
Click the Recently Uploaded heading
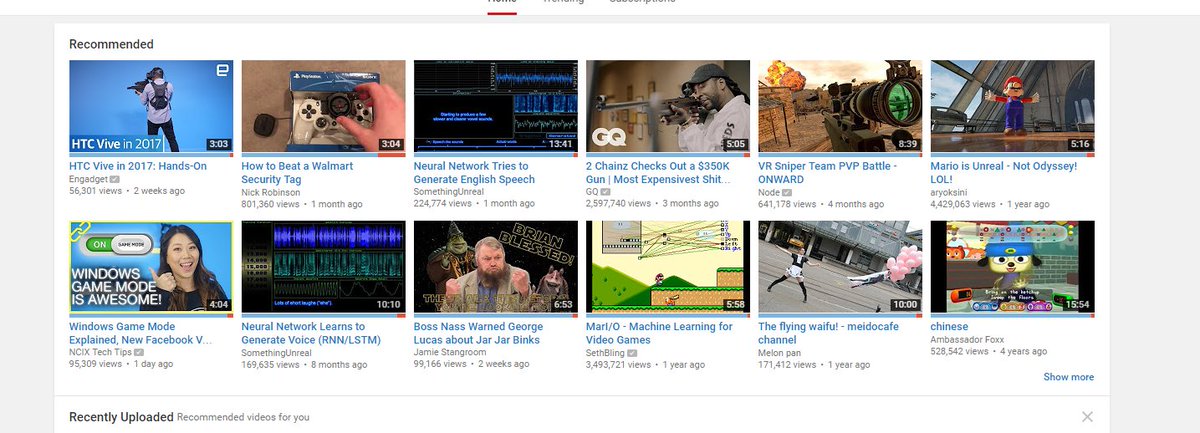point(121,416)
